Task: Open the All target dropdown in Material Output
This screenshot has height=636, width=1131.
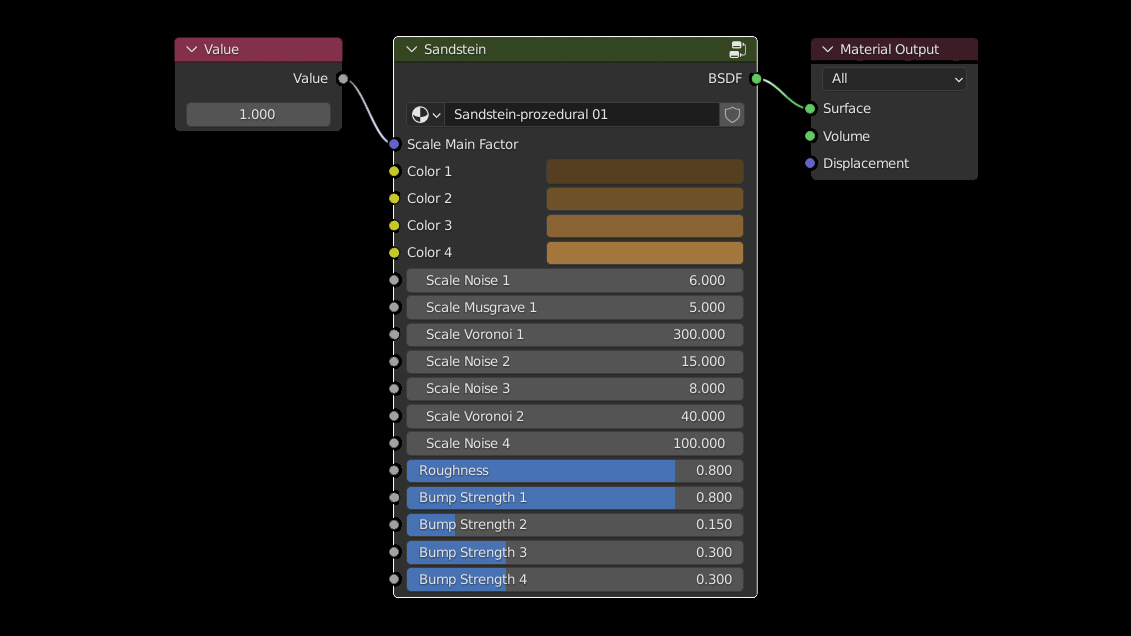Action: [894, 79]
